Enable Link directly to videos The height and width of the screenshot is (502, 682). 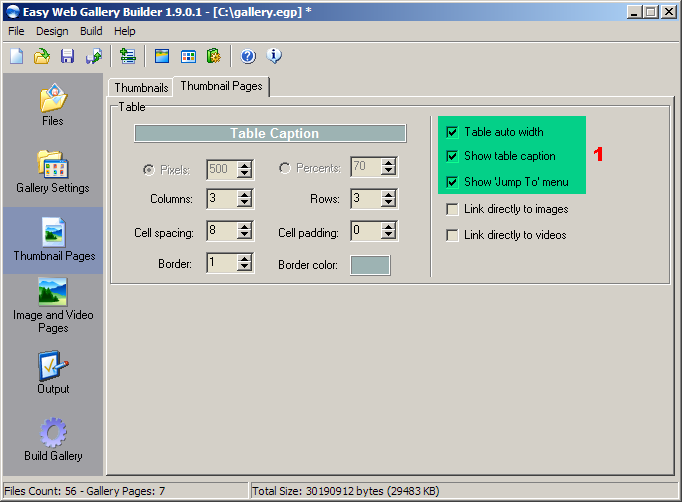click(x=452, y=235)
